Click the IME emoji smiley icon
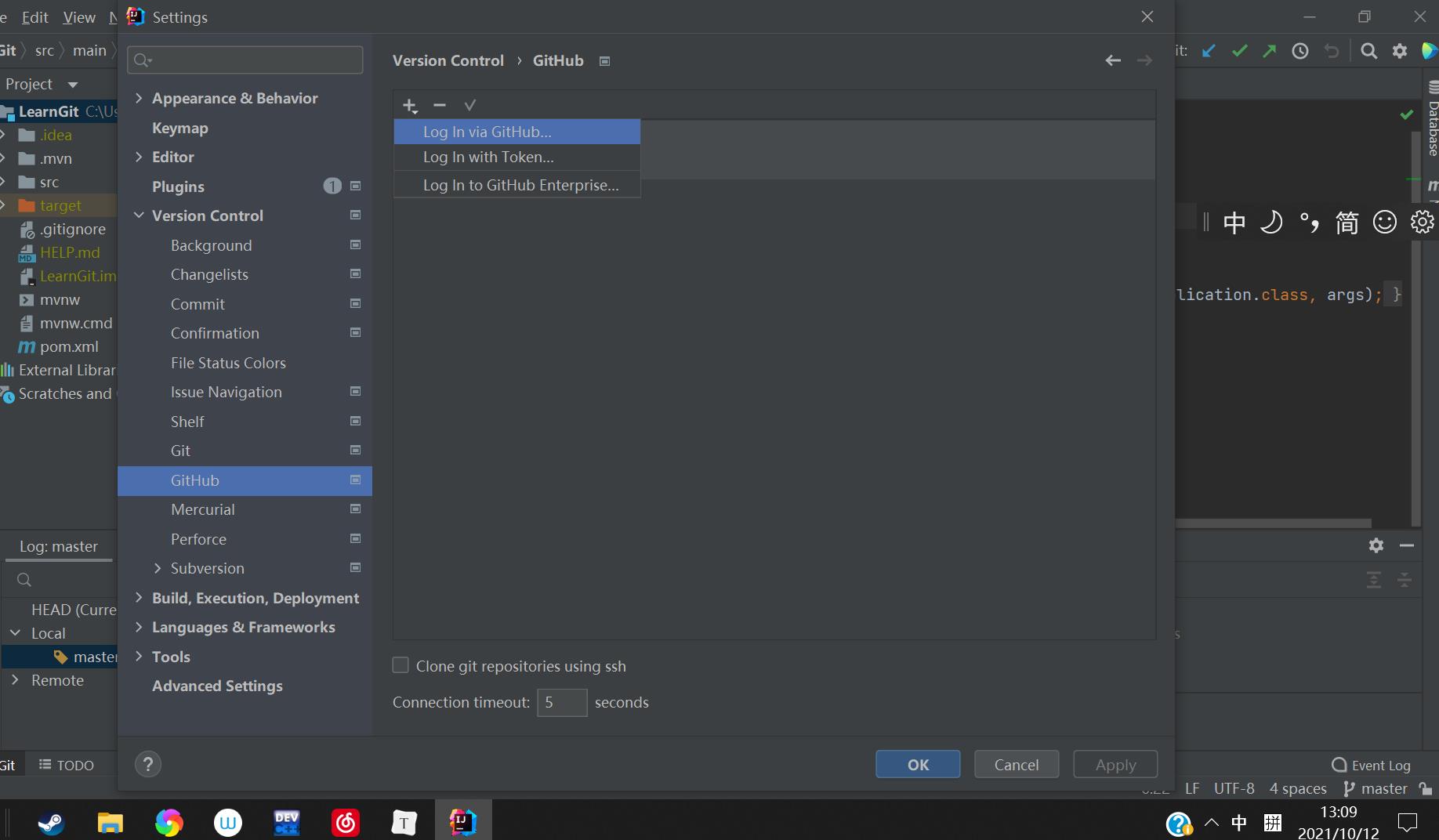 tap(1385, 223)
